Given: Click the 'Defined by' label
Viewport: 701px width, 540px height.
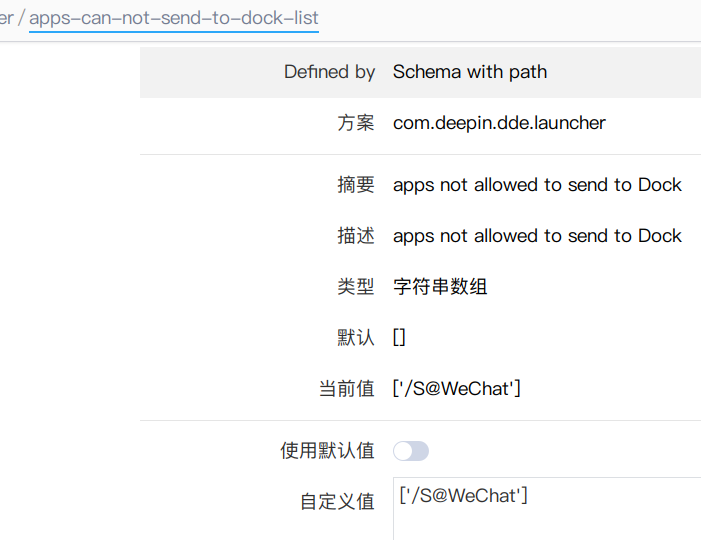Looking at the screenshot, I should (329, 72).
